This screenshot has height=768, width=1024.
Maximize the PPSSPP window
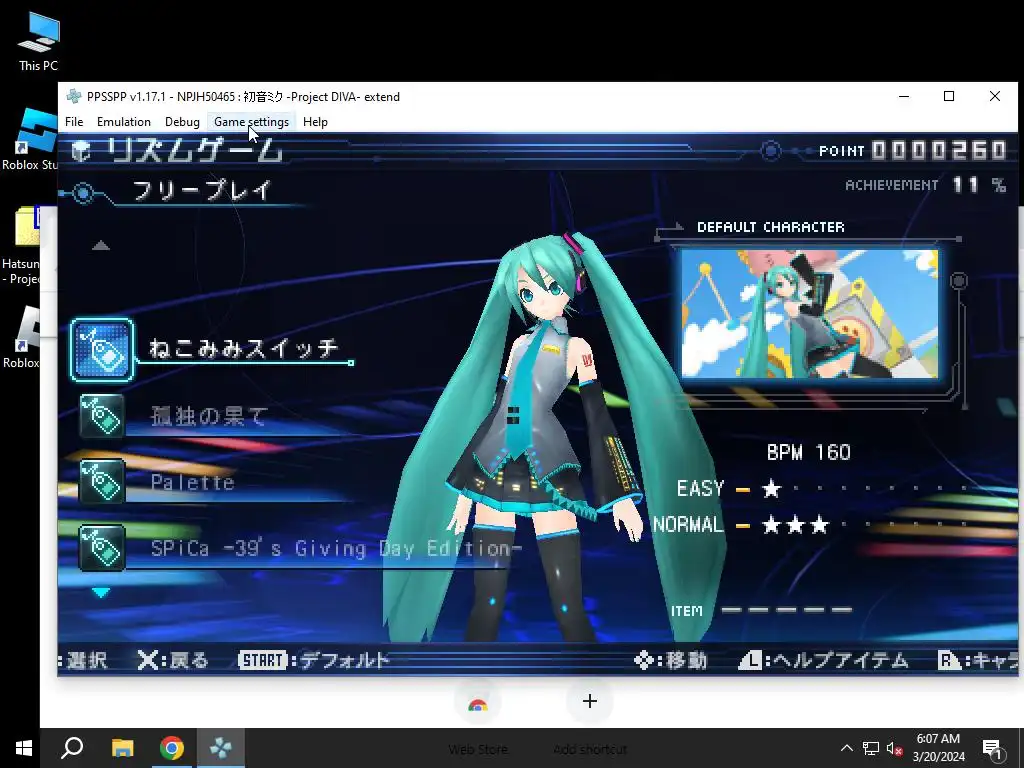[x=949, y=96]
